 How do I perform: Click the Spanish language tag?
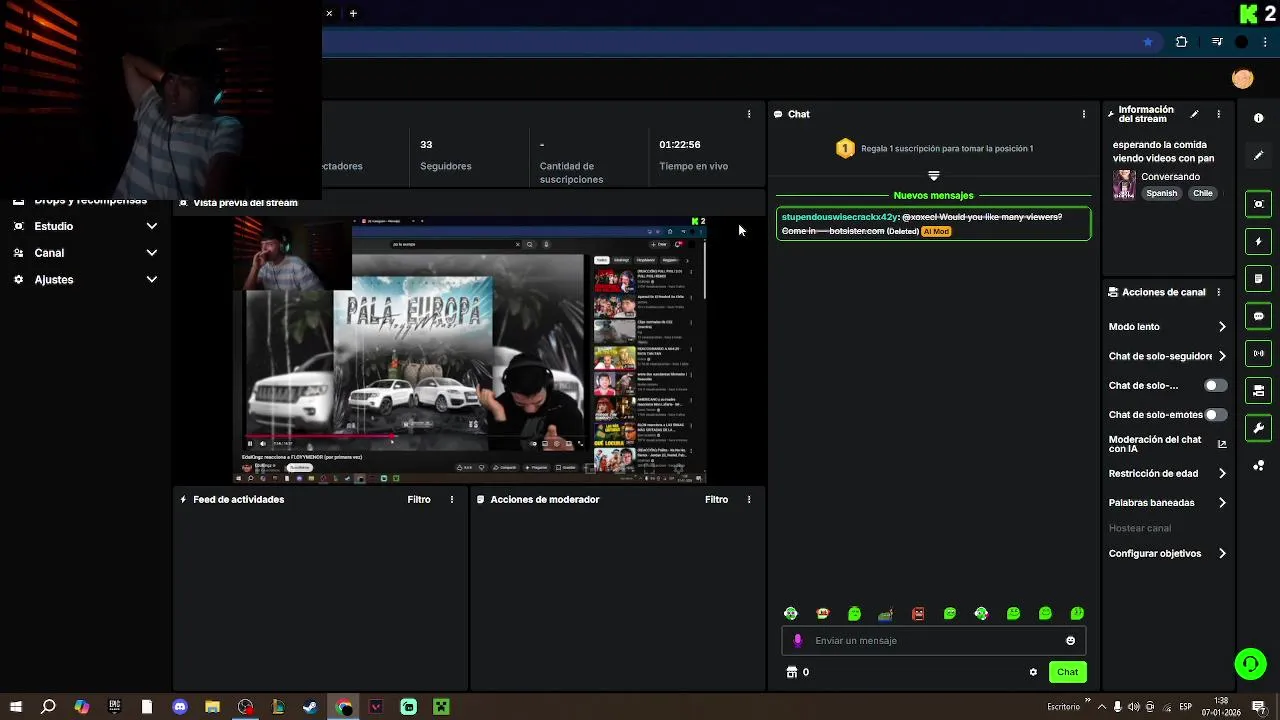coord(1161,193)
